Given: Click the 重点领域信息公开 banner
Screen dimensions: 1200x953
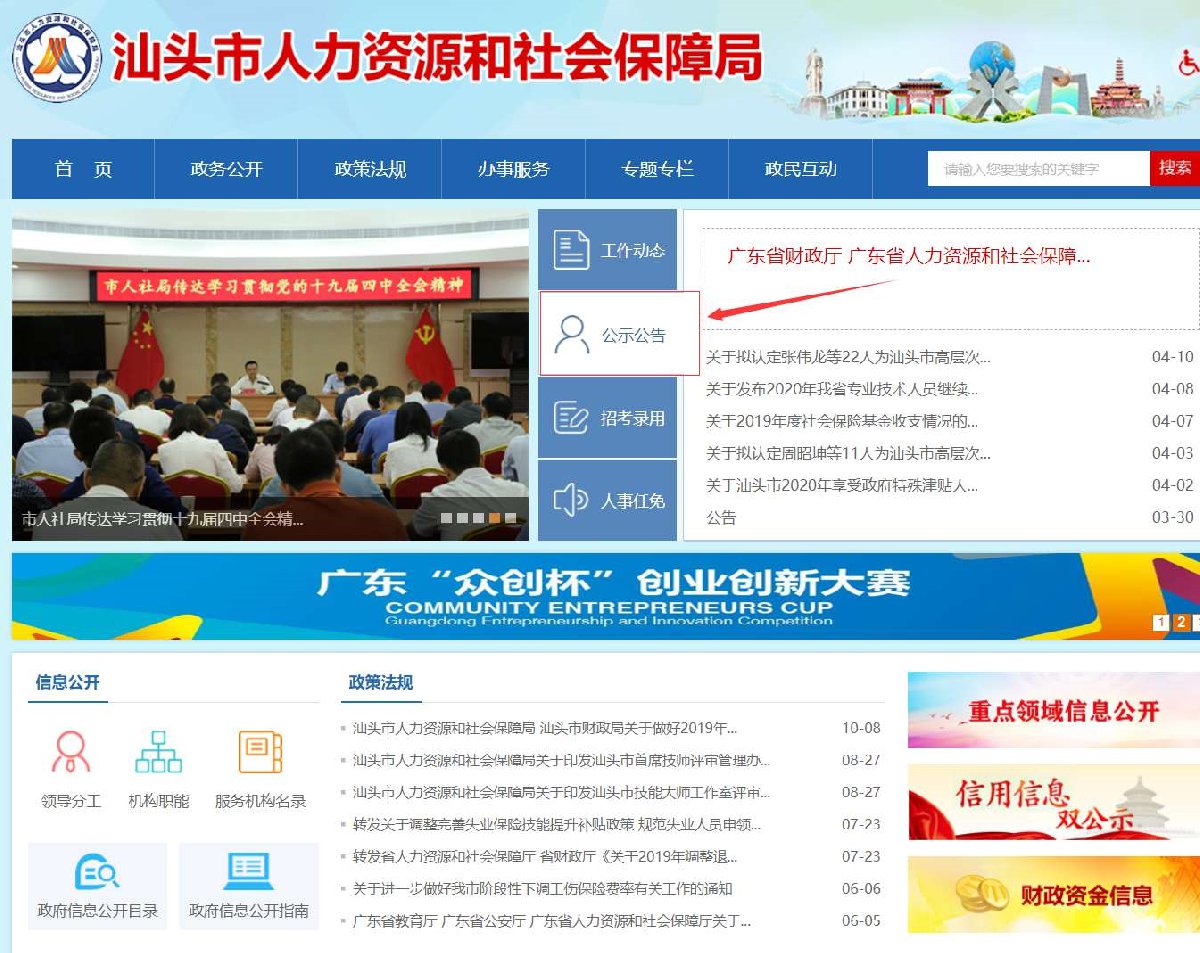Looking at the screenshot, I should 1053,711.
